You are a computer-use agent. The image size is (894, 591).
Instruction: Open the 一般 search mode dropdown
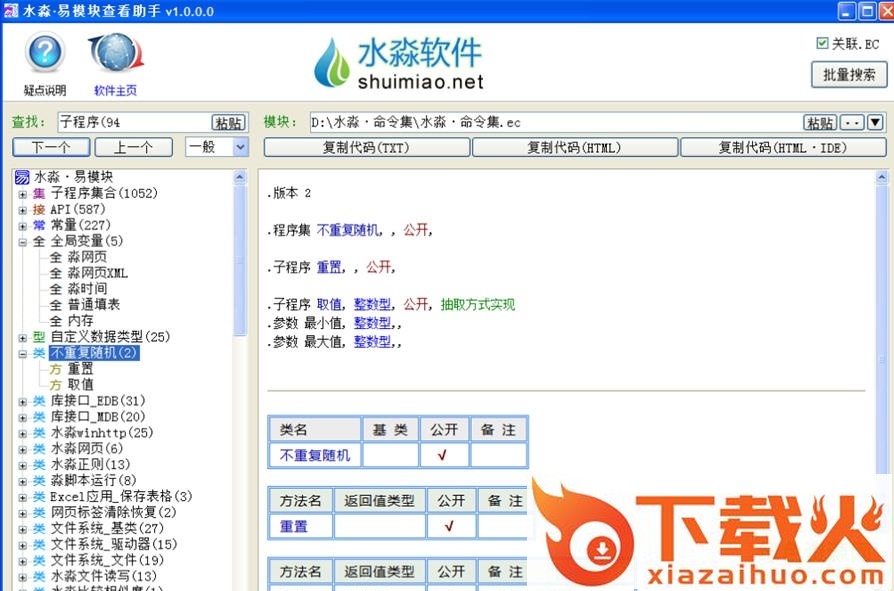click(241, 148)
